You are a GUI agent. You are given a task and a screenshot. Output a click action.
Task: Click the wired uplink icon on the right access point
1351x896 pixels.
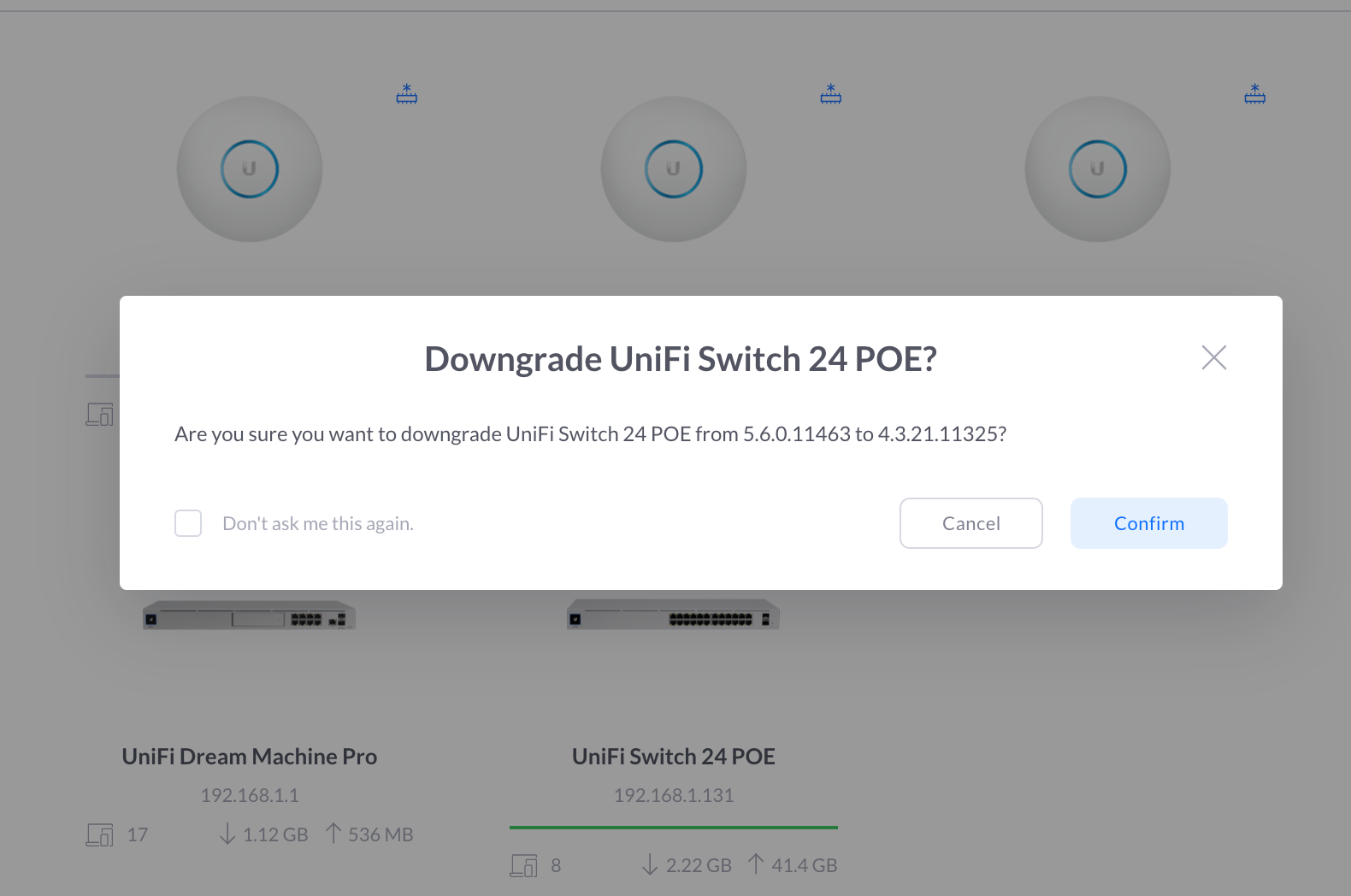pyautogui.click(x=1254, y=94)
